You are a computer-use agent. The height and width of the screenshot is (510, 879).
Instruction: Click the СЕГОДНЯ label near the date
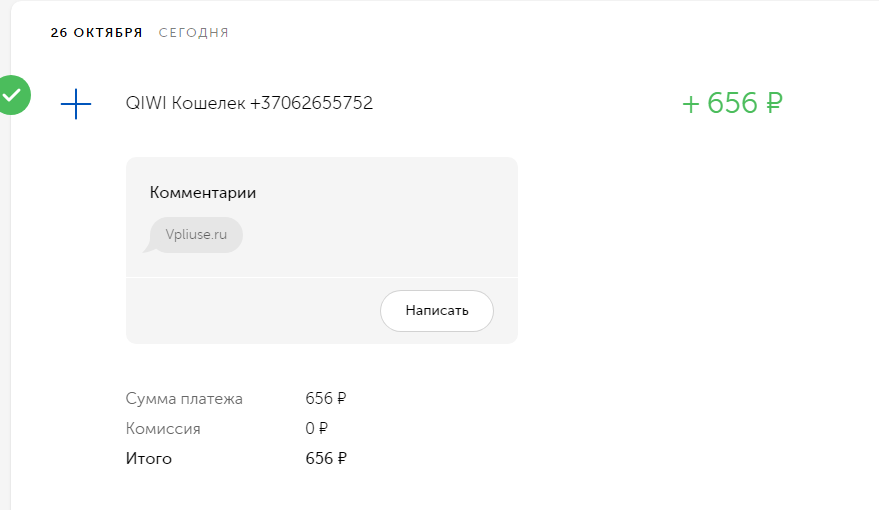click(x=193, y=33)
